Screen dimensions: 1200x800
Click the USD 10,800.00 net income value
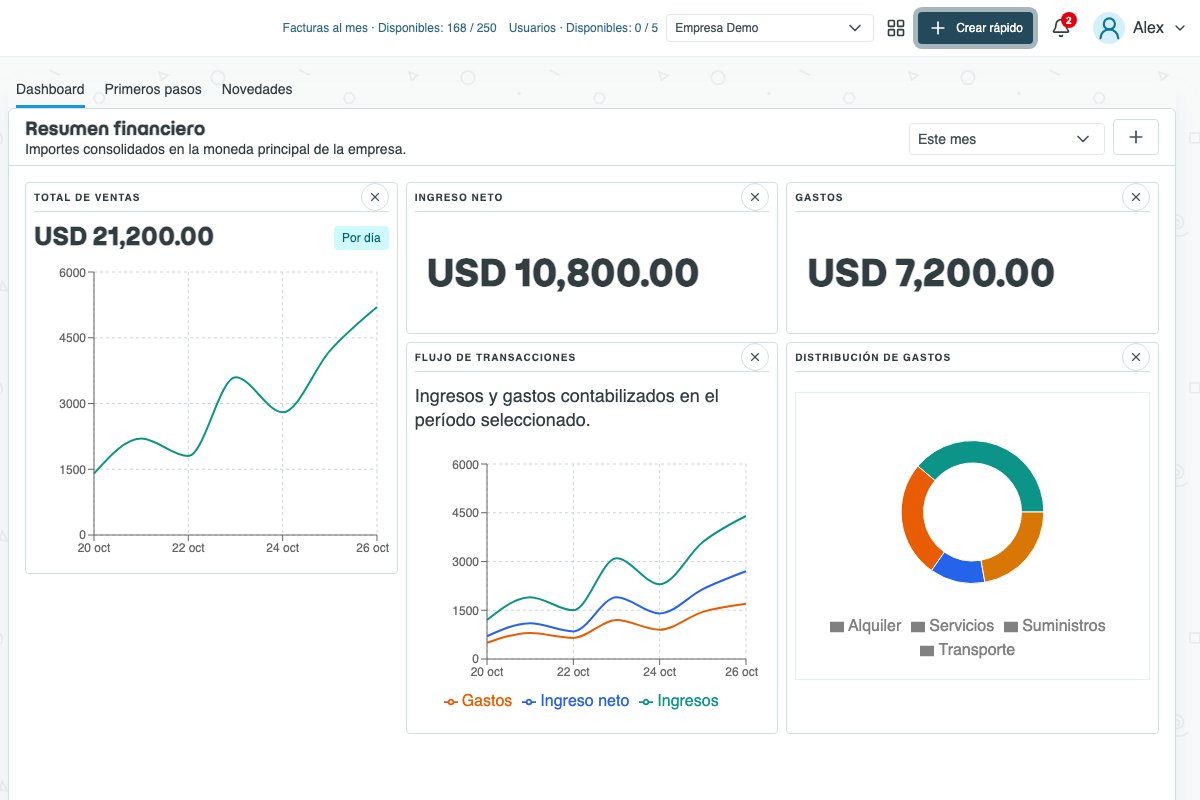pos(563,273)
